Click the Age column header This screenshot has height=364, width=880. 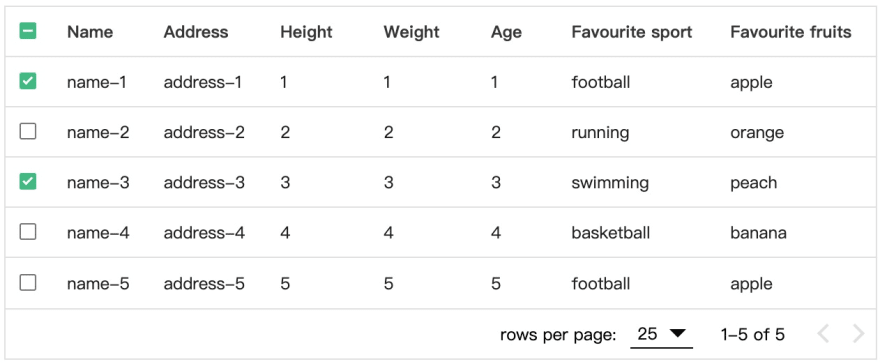click(x=506, y=32)
